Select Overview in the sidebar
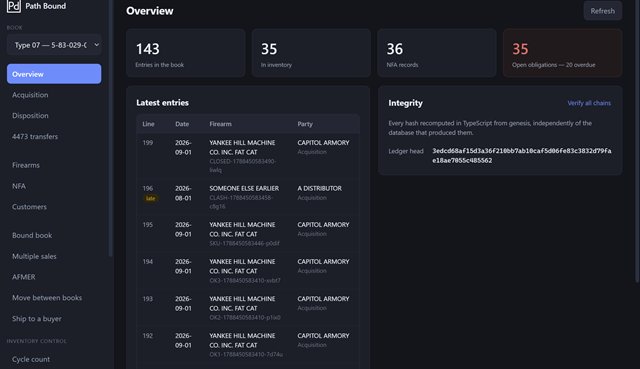The height and width of the screenshot is (369, 640). [x=54, y=74]
